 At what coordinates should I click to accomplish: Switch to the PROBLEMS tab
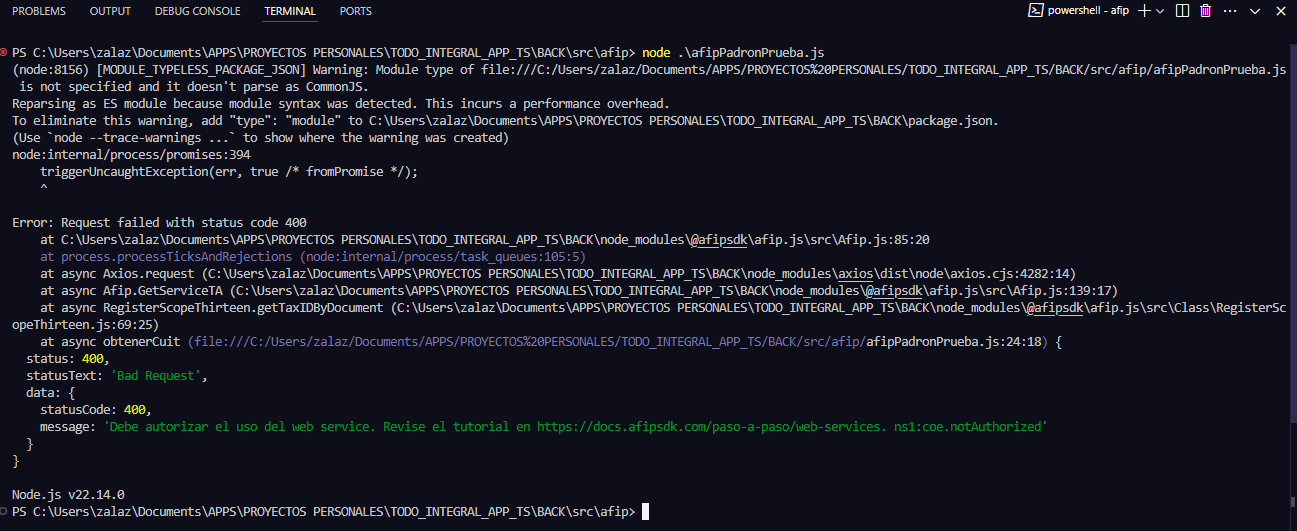[39, 12]
